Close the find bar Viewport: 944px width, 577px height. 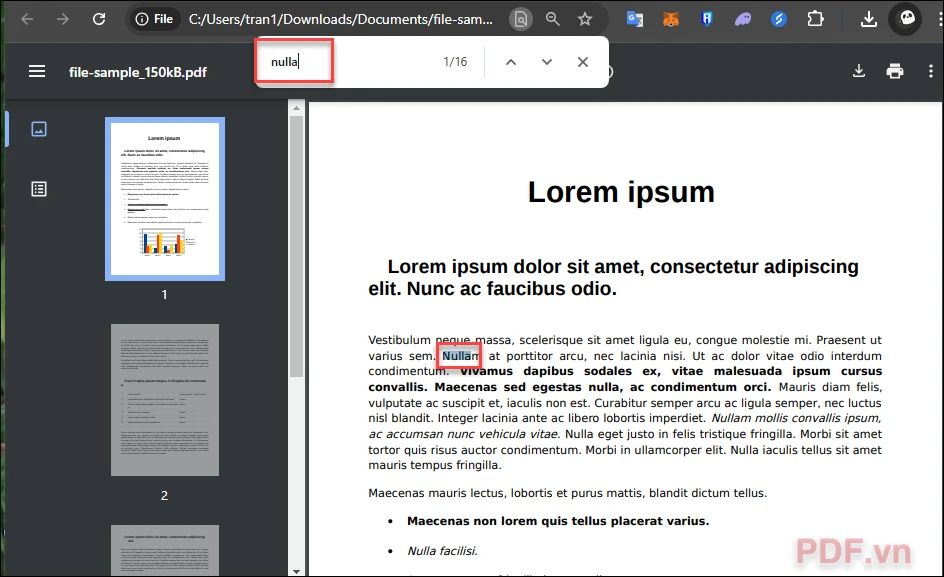tap(583, 61)
